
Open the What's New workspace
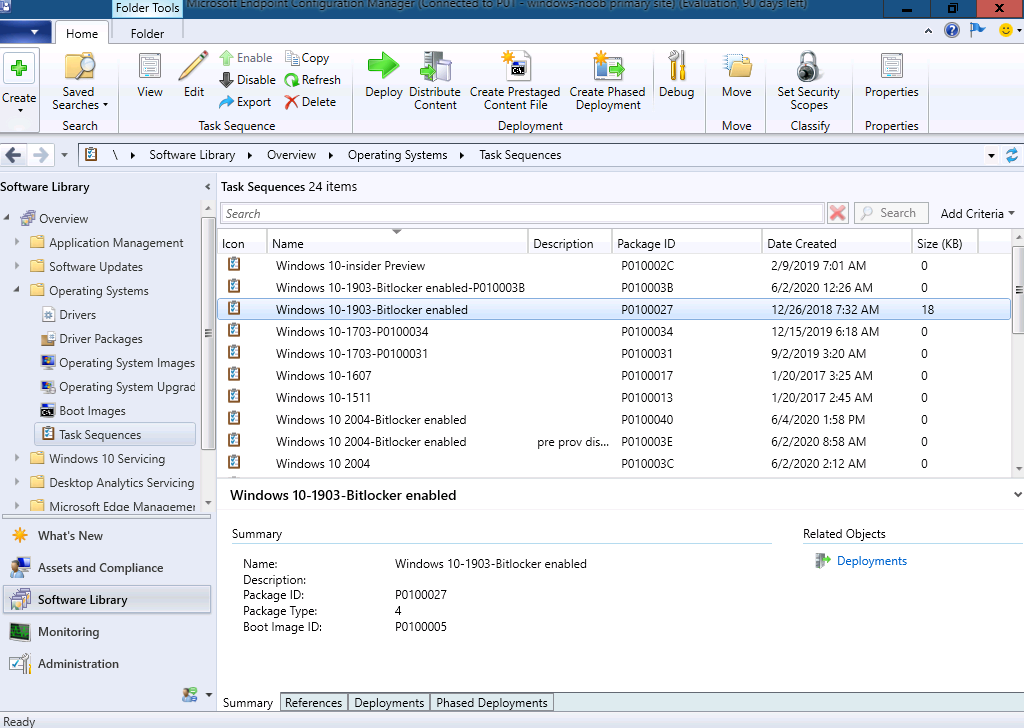coord(107,536)
